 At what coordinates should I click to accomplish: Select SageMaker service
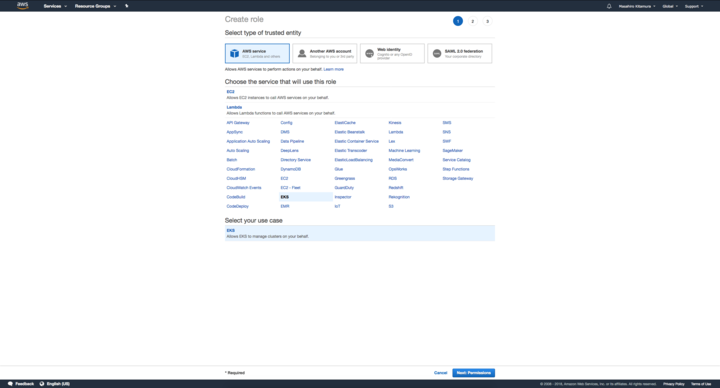pyautogui.click(x=452, y=151)
